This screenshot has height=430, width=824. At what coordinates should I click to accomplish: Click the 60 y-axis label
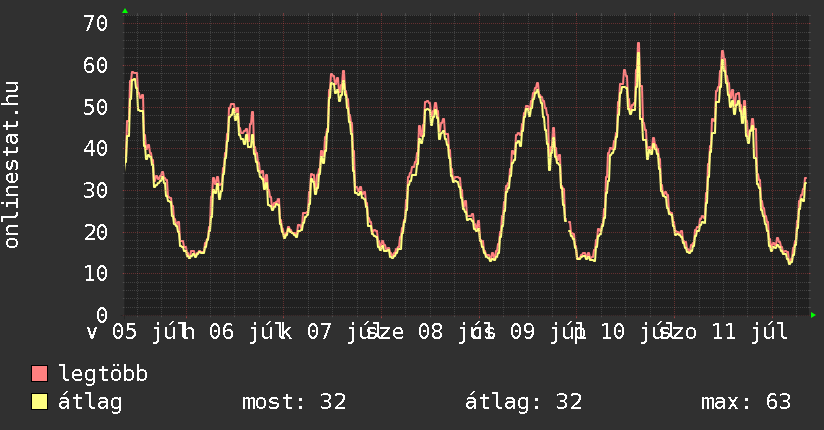tap(96, 66)
